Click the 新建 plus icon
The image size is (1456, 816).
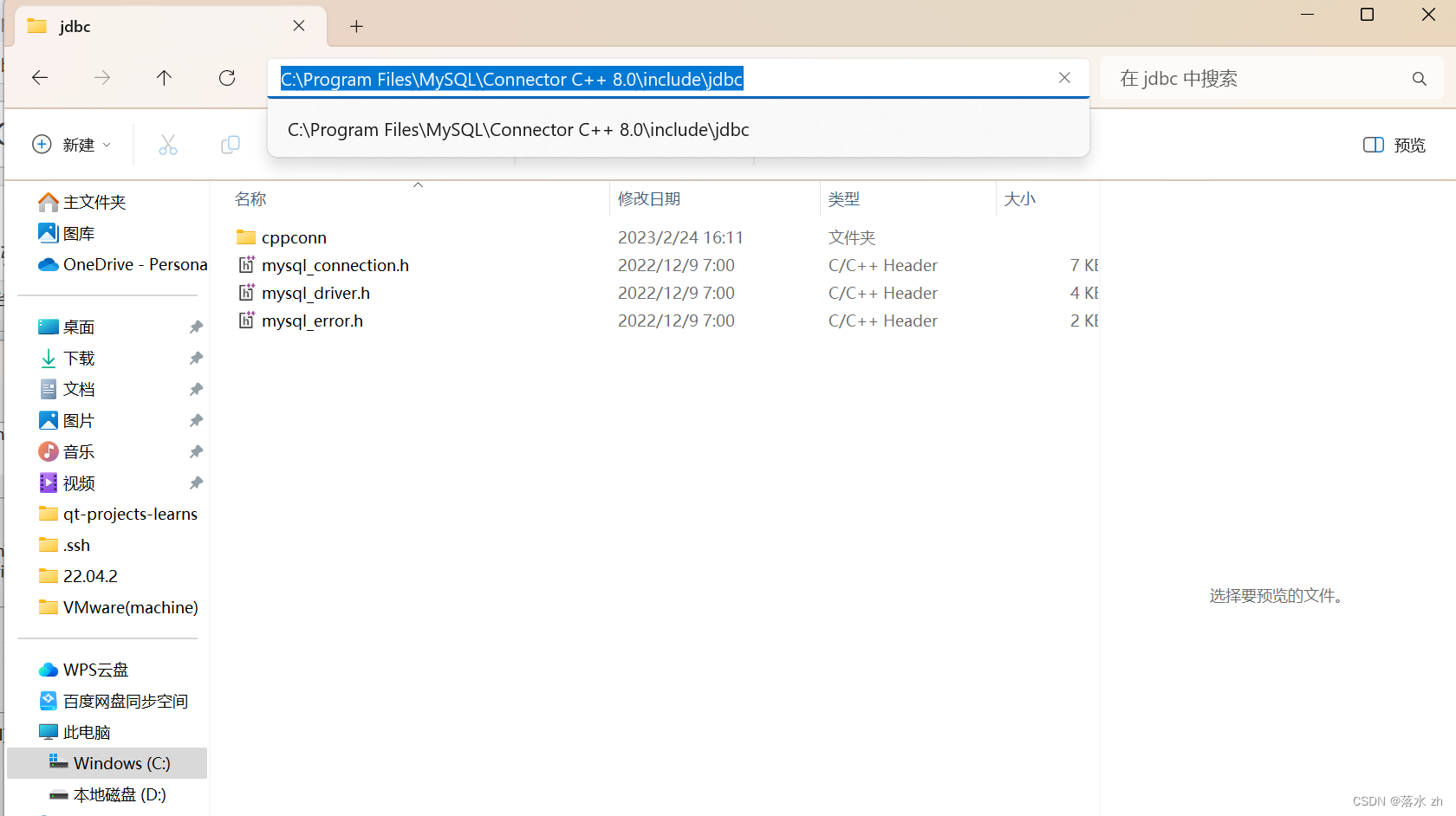click(42, 145)
